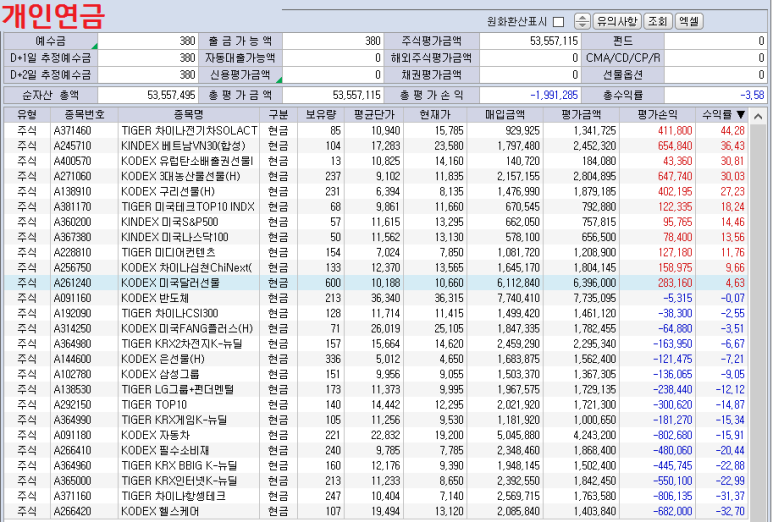
Task: Select the TIGER 차이나CSI300 row
Action: [376, 313]
